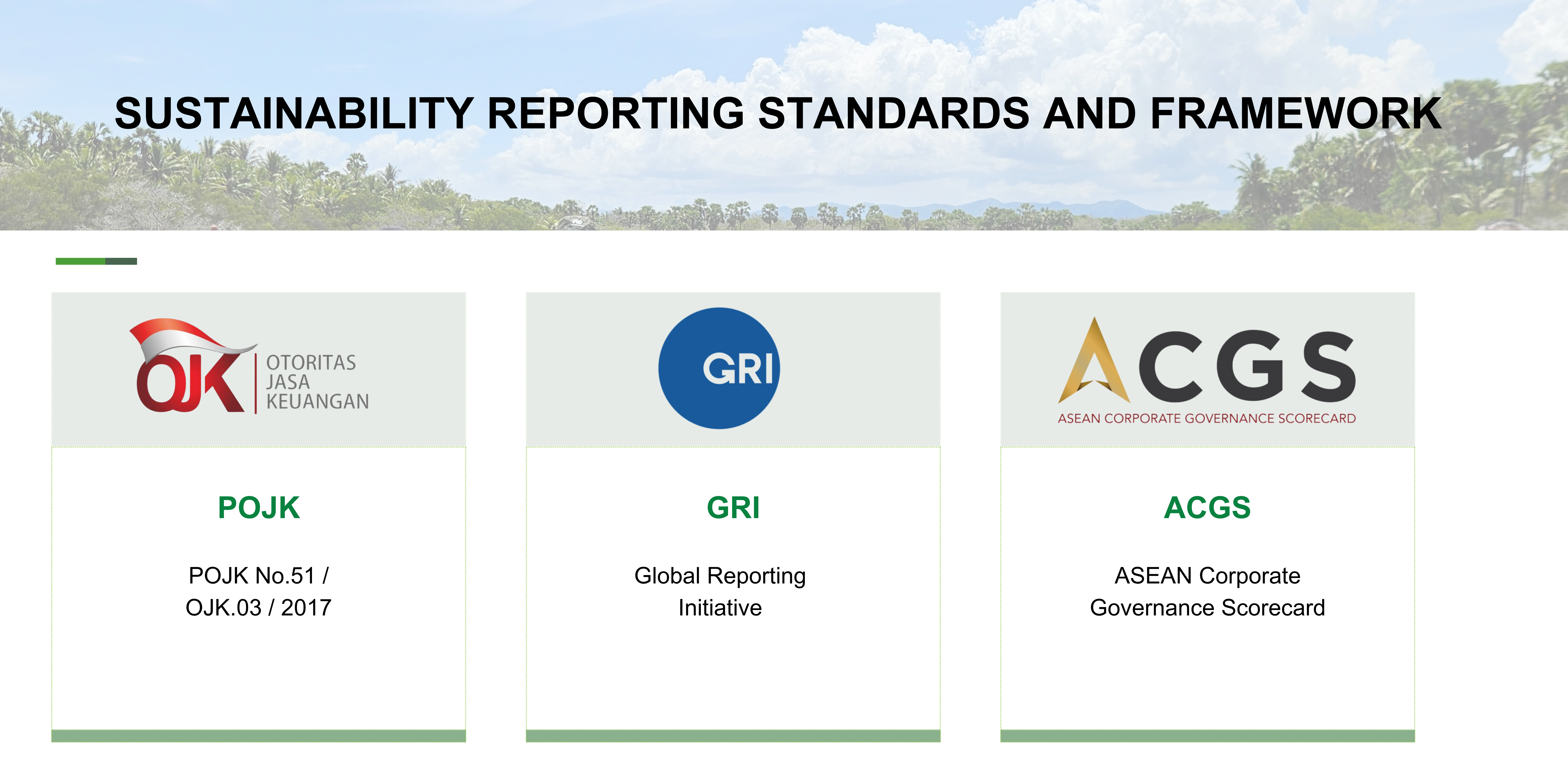This screenshot has width=1568, height=784.
Task: Click the red divider line in OJK logo
Action: click(x=256, y=383)
